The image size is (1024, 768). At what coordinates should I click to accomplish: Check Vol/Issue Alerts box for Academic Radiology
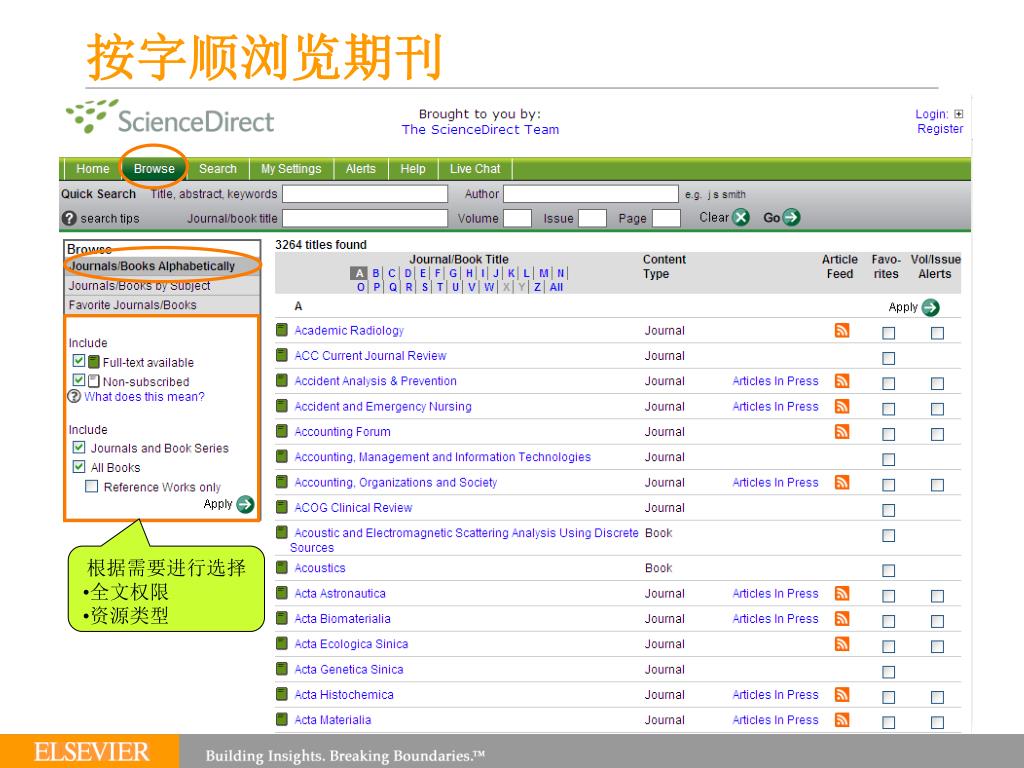coord(937,333)
